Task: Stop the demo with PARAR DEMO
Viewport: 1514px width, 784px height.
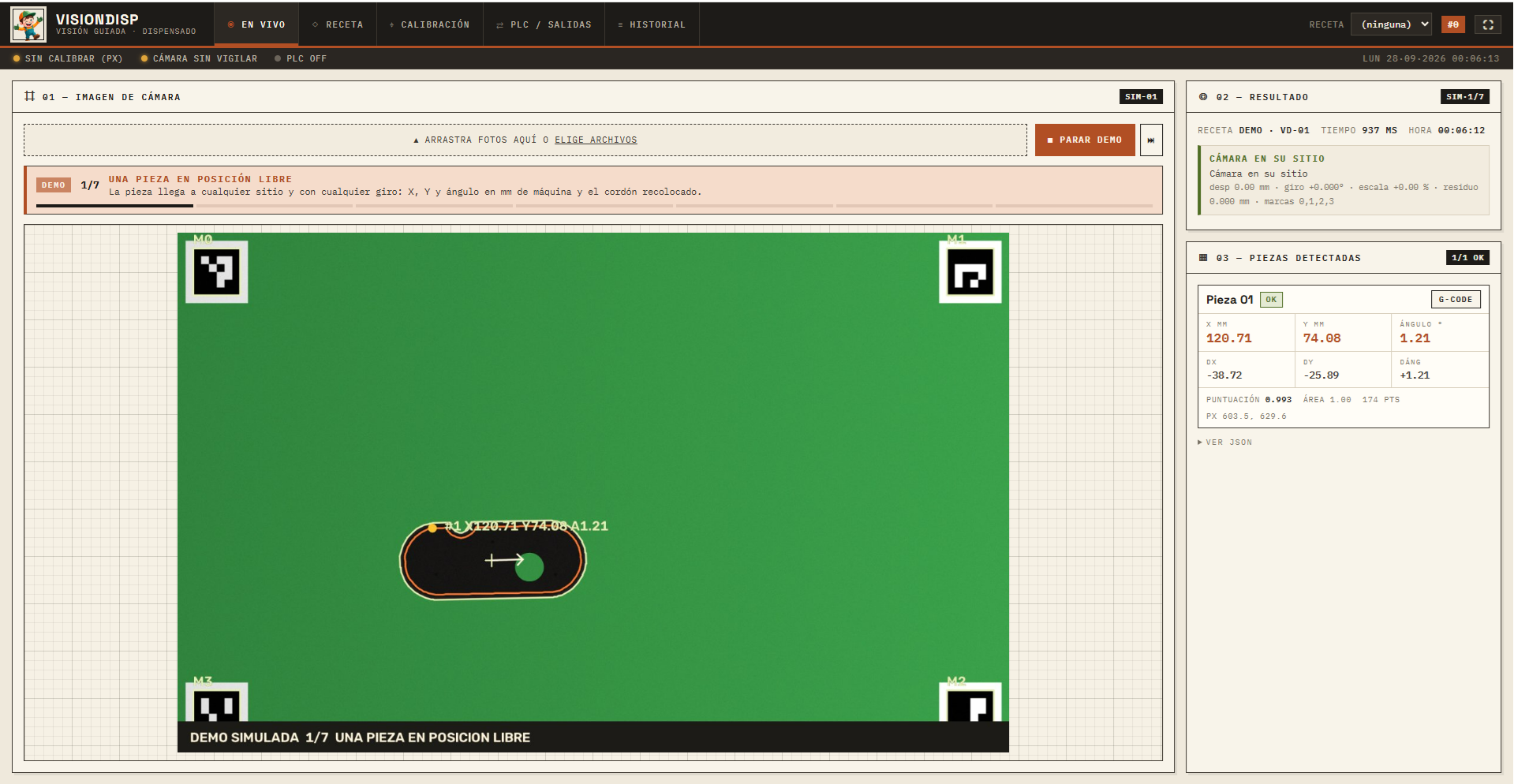Action: coord(1085,140)
